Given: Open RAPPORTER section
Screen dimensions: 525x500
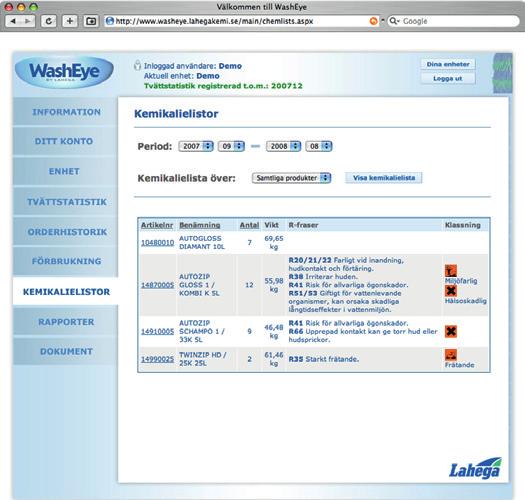Looking at the screenshot, I should tap(66, 322).
